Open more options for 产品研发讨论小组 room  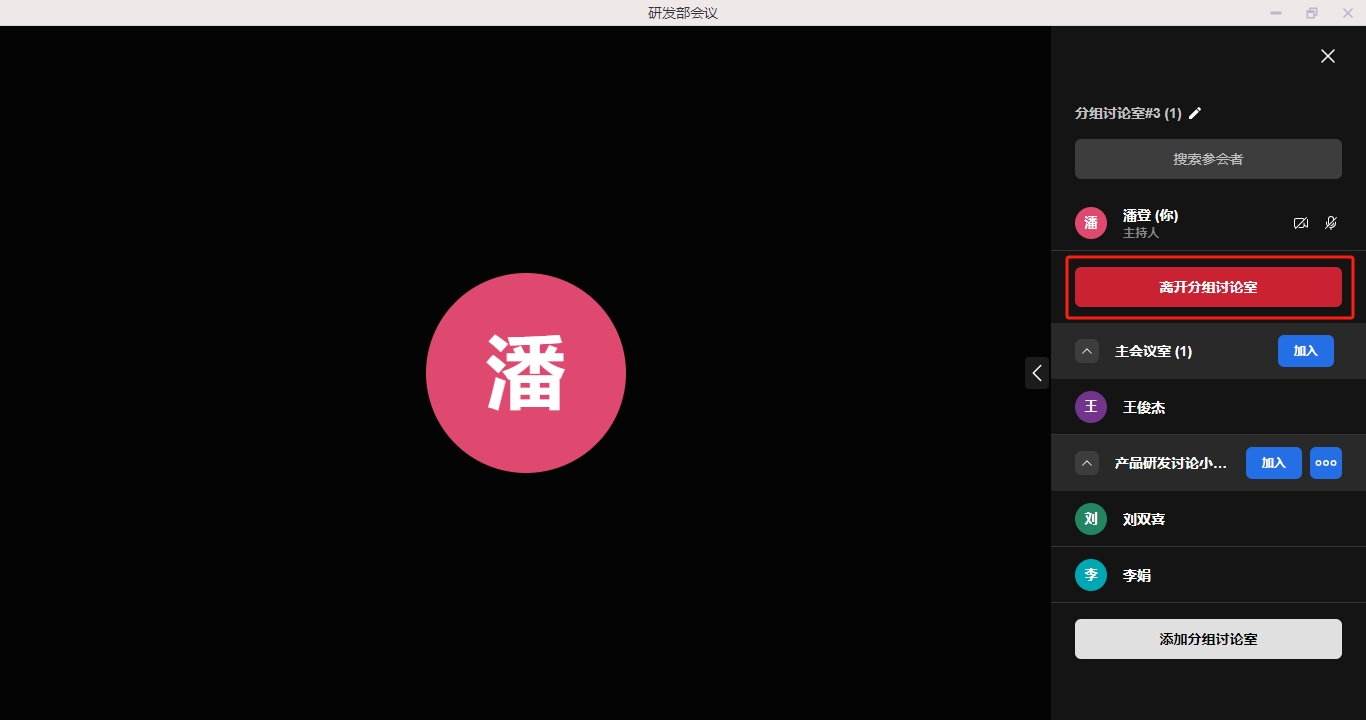1325,463
